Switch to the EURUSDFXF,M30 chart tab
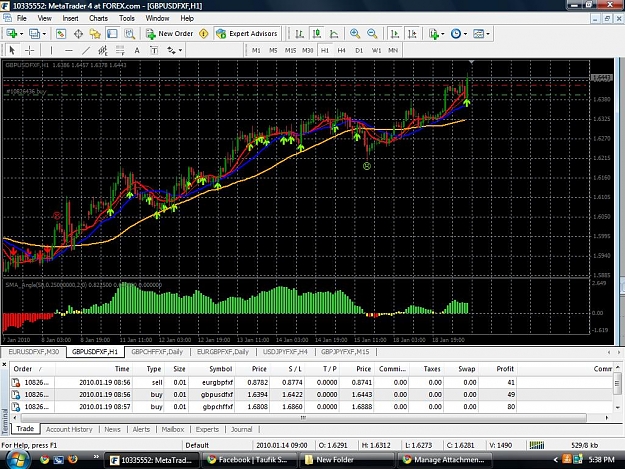625x469 pixels. (33, 352)
